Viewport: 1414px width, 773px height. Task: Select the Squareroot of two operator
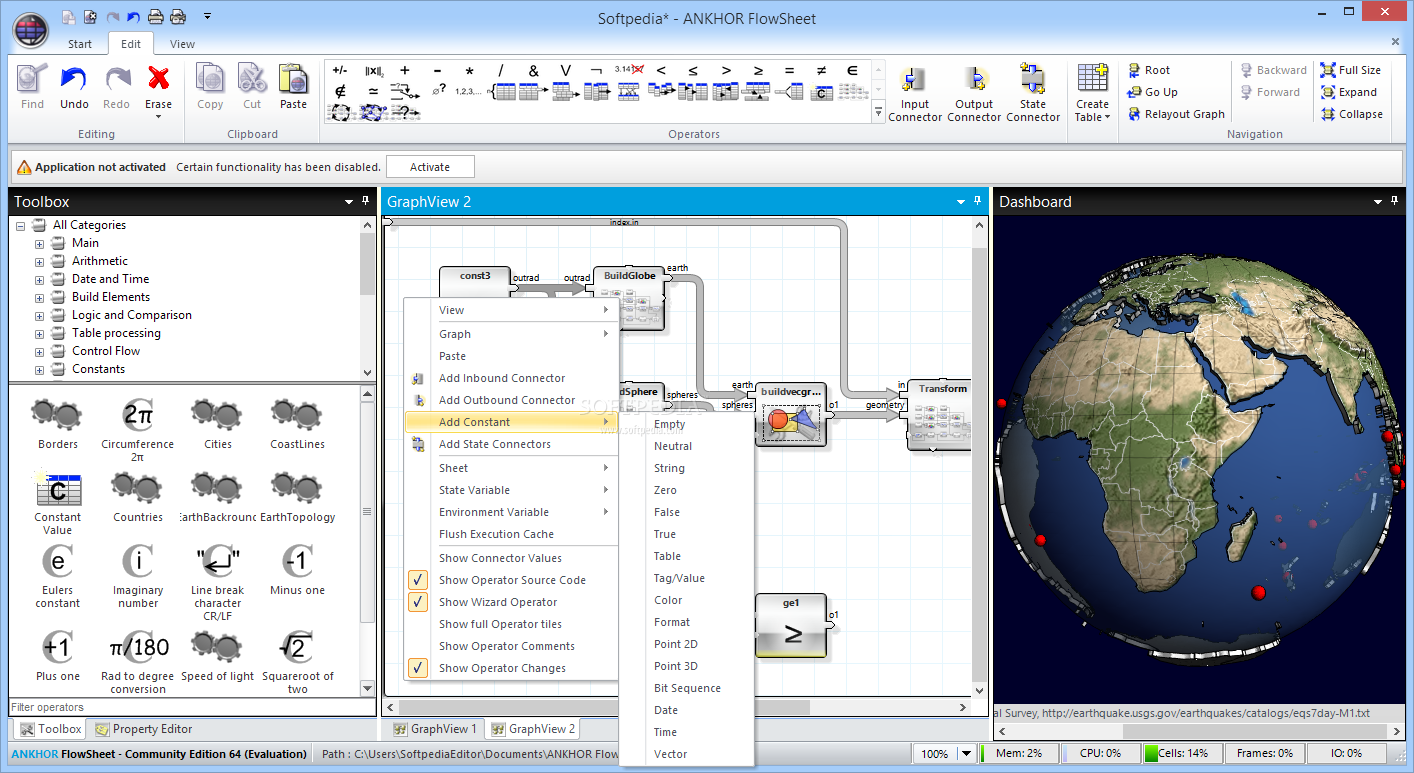pyautogui.click(x=297, y=647)
